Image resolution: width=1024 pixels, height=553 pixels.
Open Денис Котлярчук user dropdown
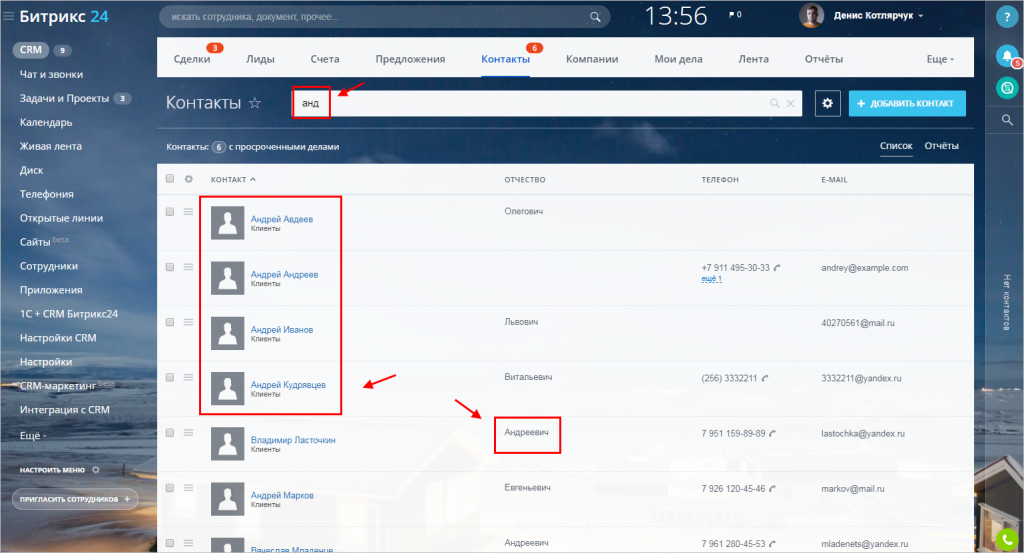(878, 16)
